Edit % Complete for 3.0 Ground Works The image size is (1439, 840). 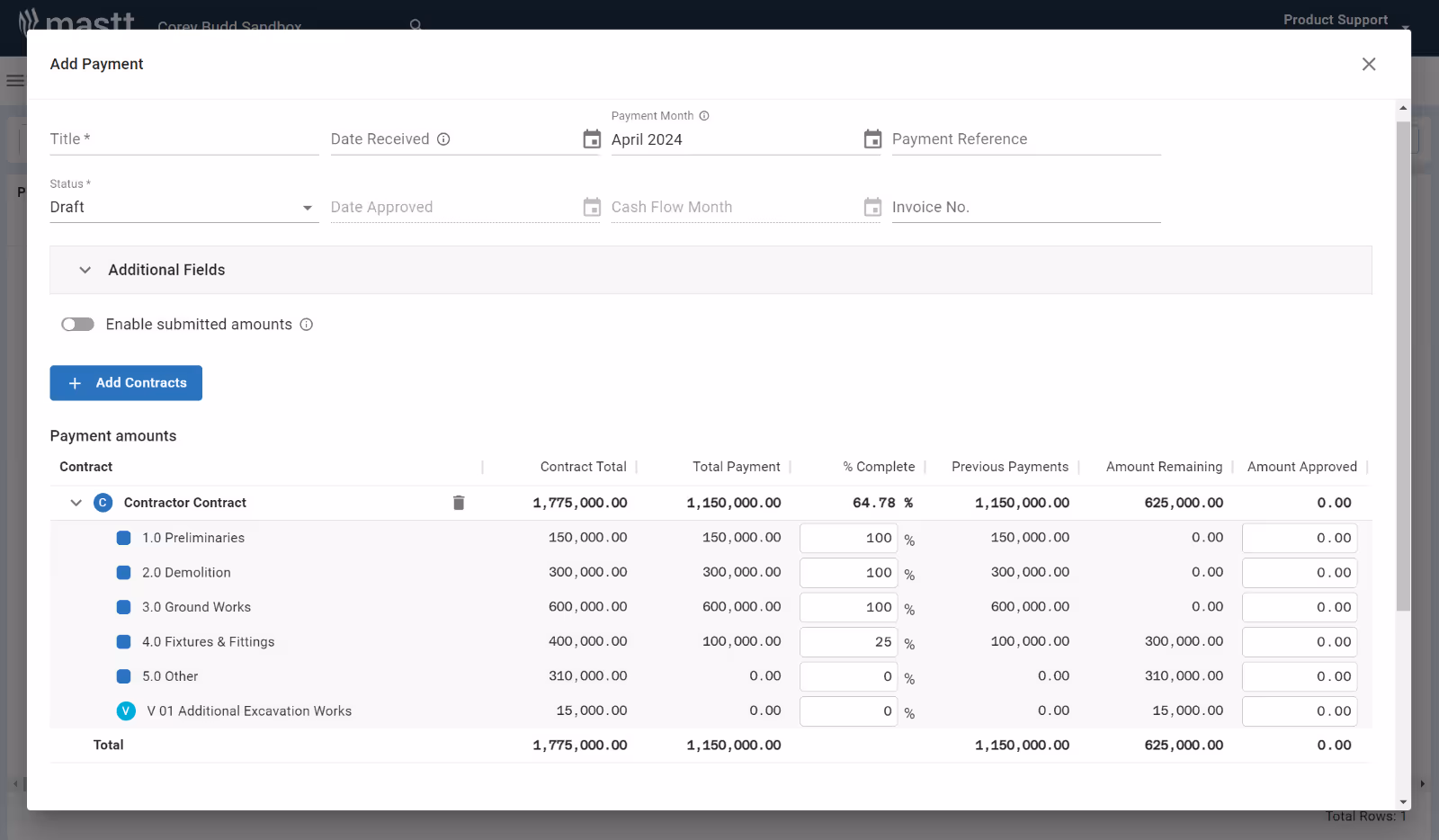pos(848,607)
